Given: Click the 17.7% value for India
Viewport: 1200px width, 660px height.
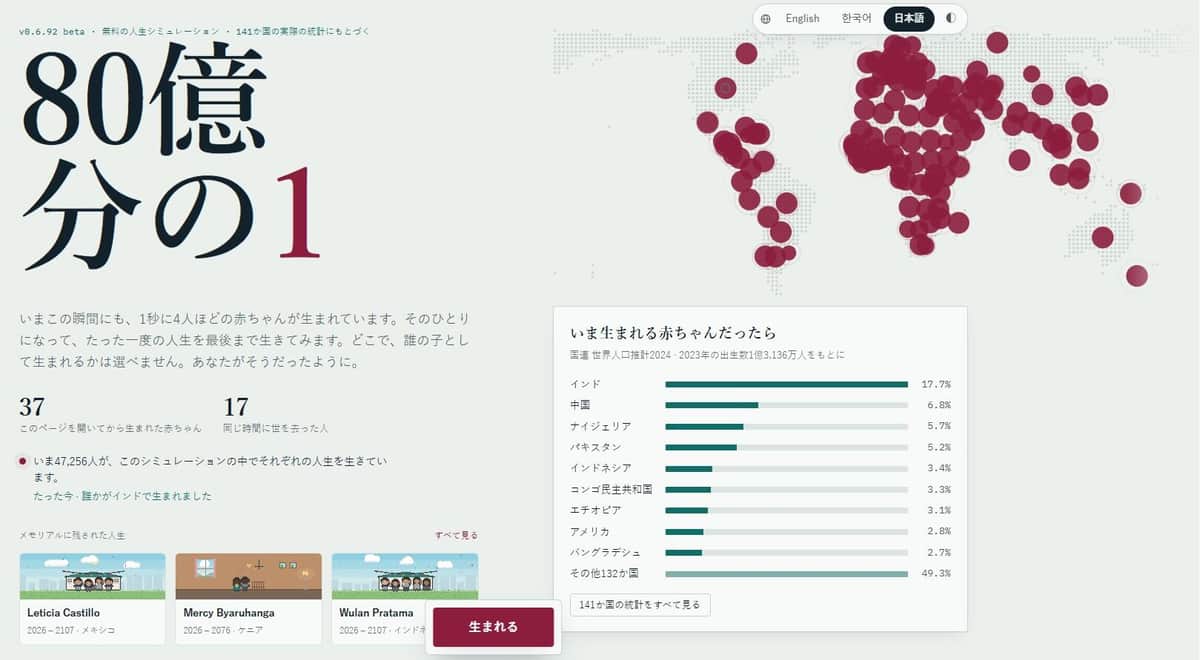Looking at the screenshot, I should 937,384.
